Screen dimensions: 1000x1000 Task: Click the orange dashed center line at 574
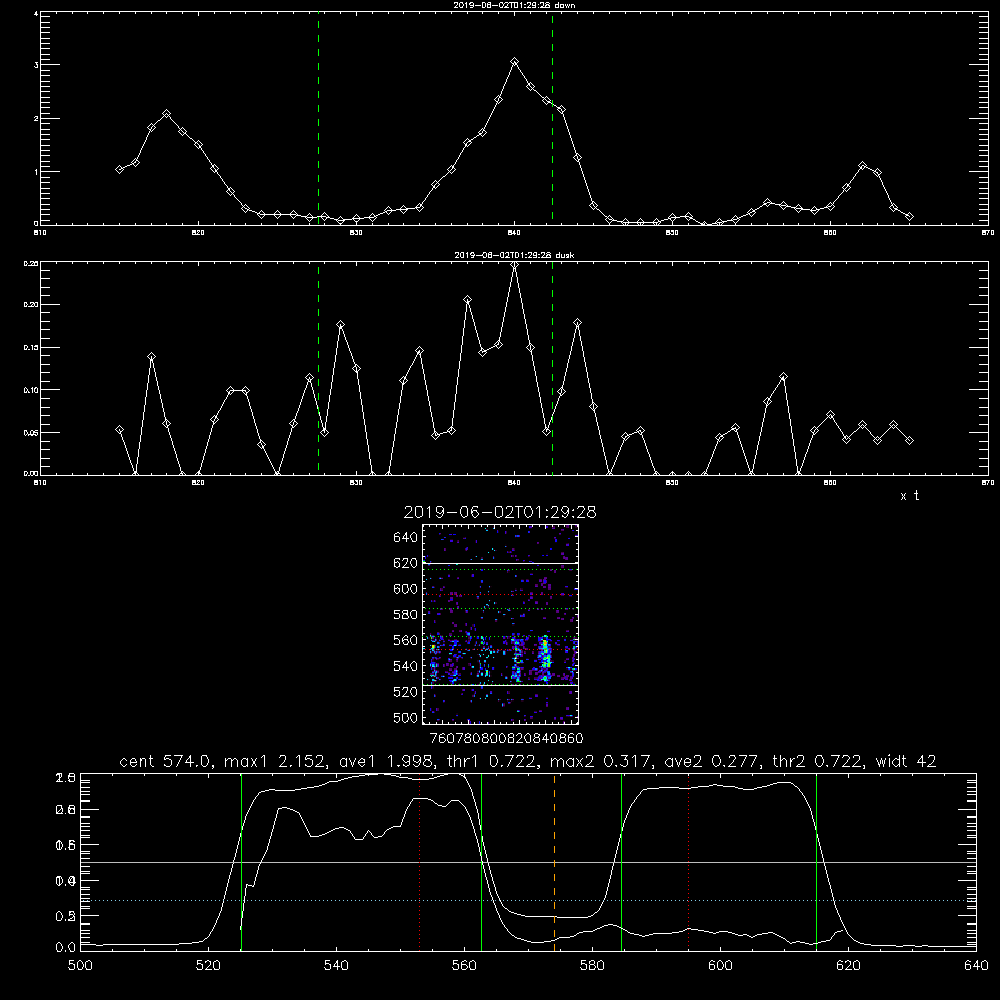(x=554, y=861)
